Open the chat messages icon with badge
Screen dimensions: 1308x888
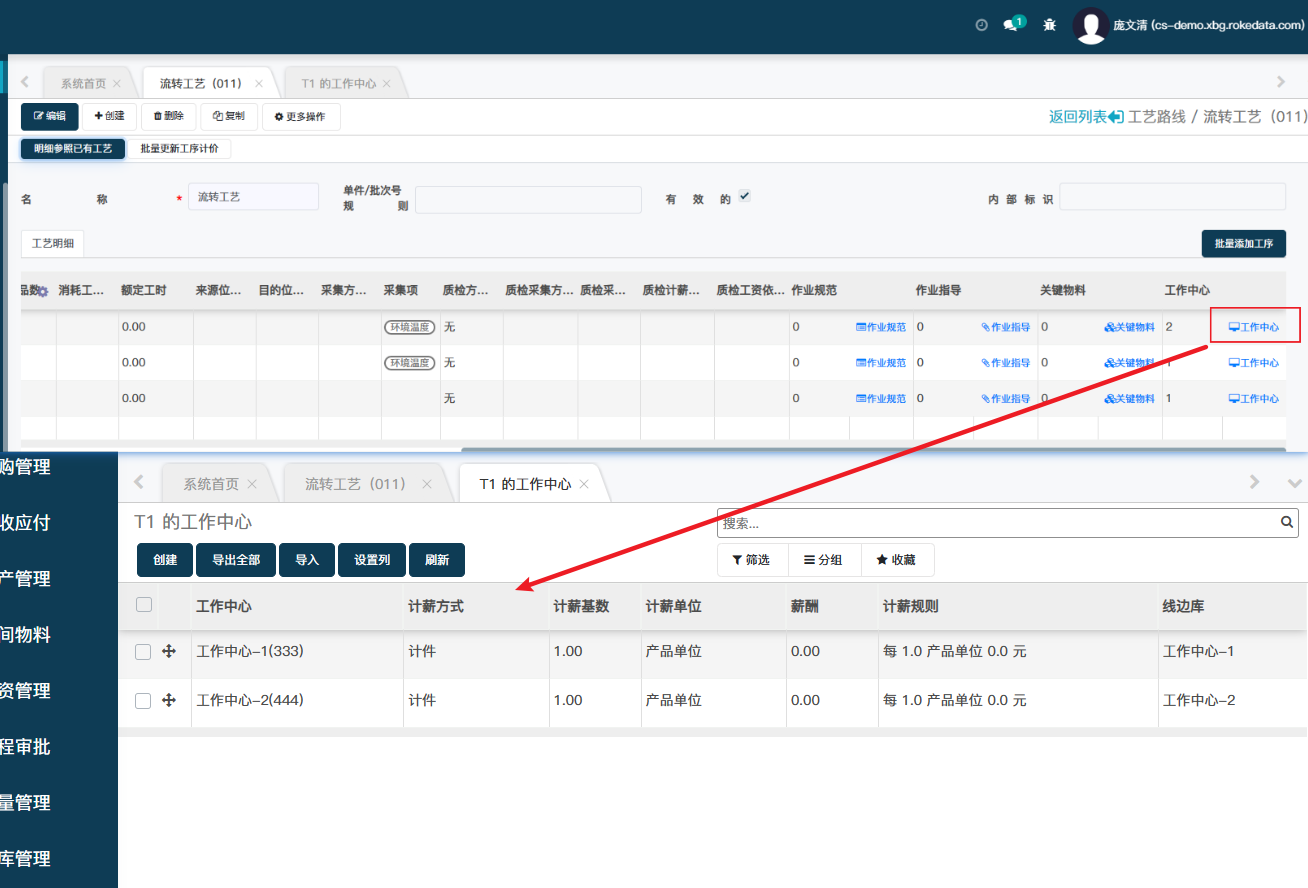pyautogui.click(x=1011, y=25)
